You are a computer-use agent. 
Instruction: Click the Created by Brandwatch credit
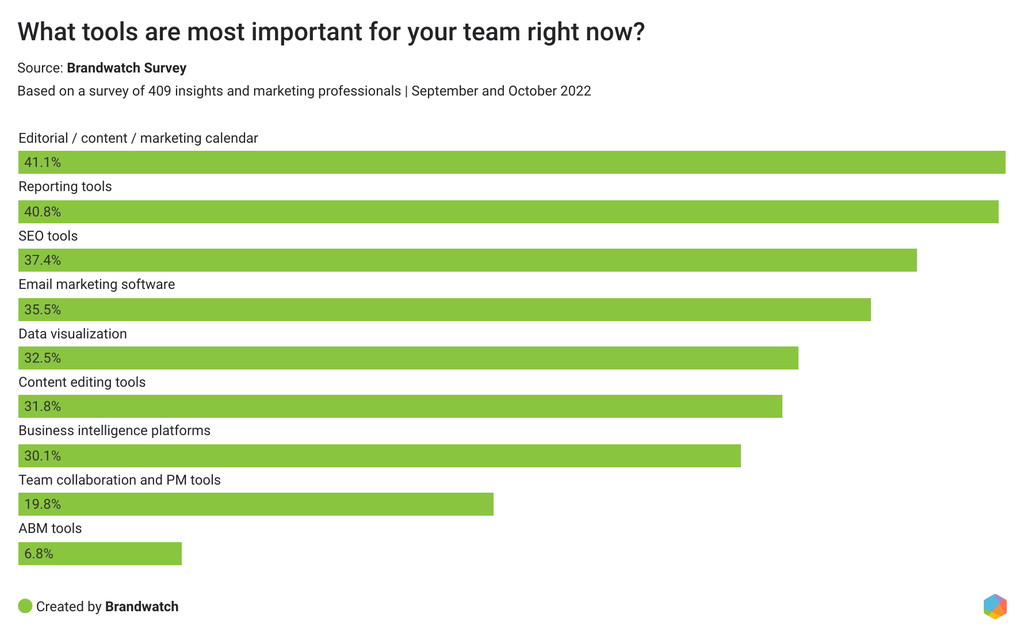tap(107, 606)
